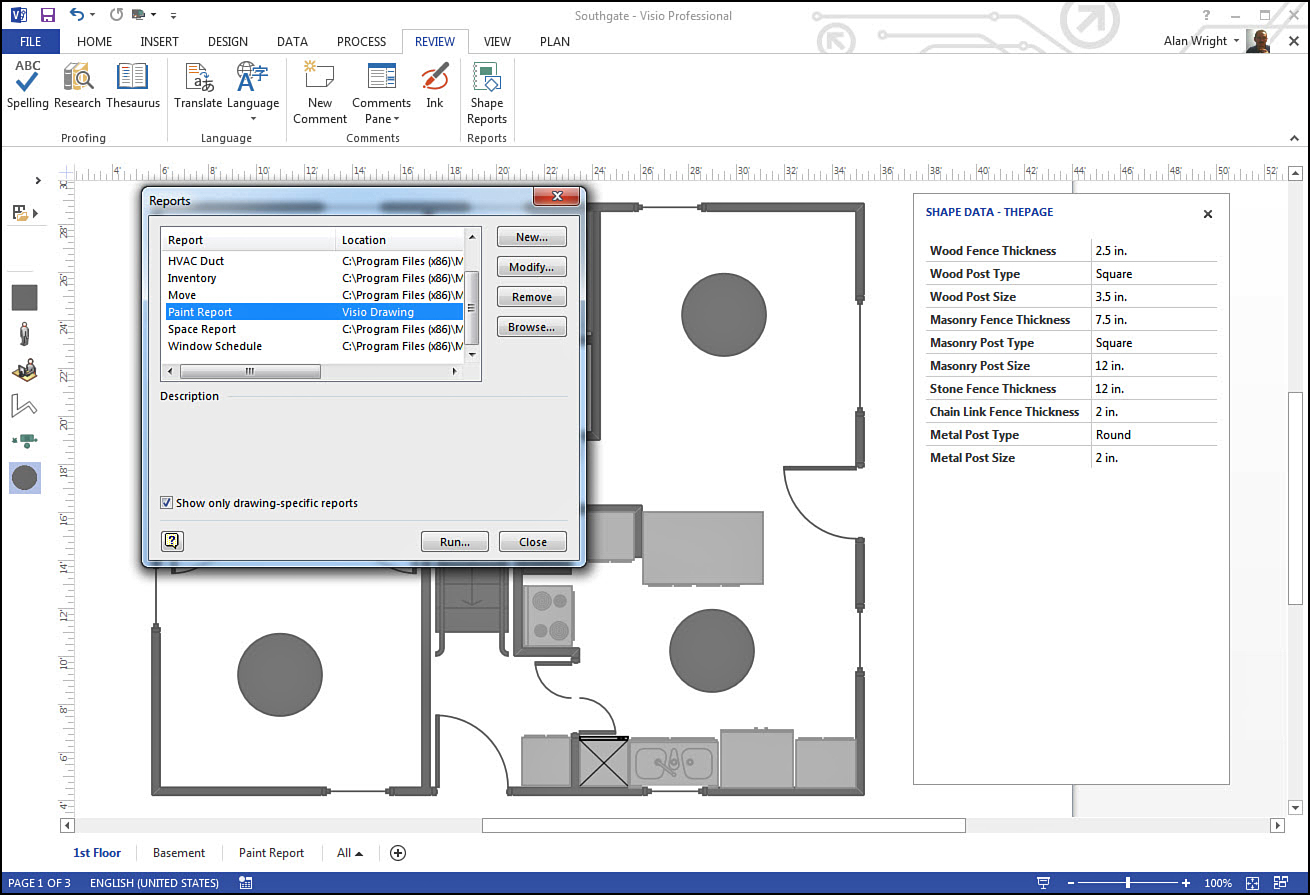Switch to the INSERT tab
This screenshot has width=1310, height=895.
160,41
